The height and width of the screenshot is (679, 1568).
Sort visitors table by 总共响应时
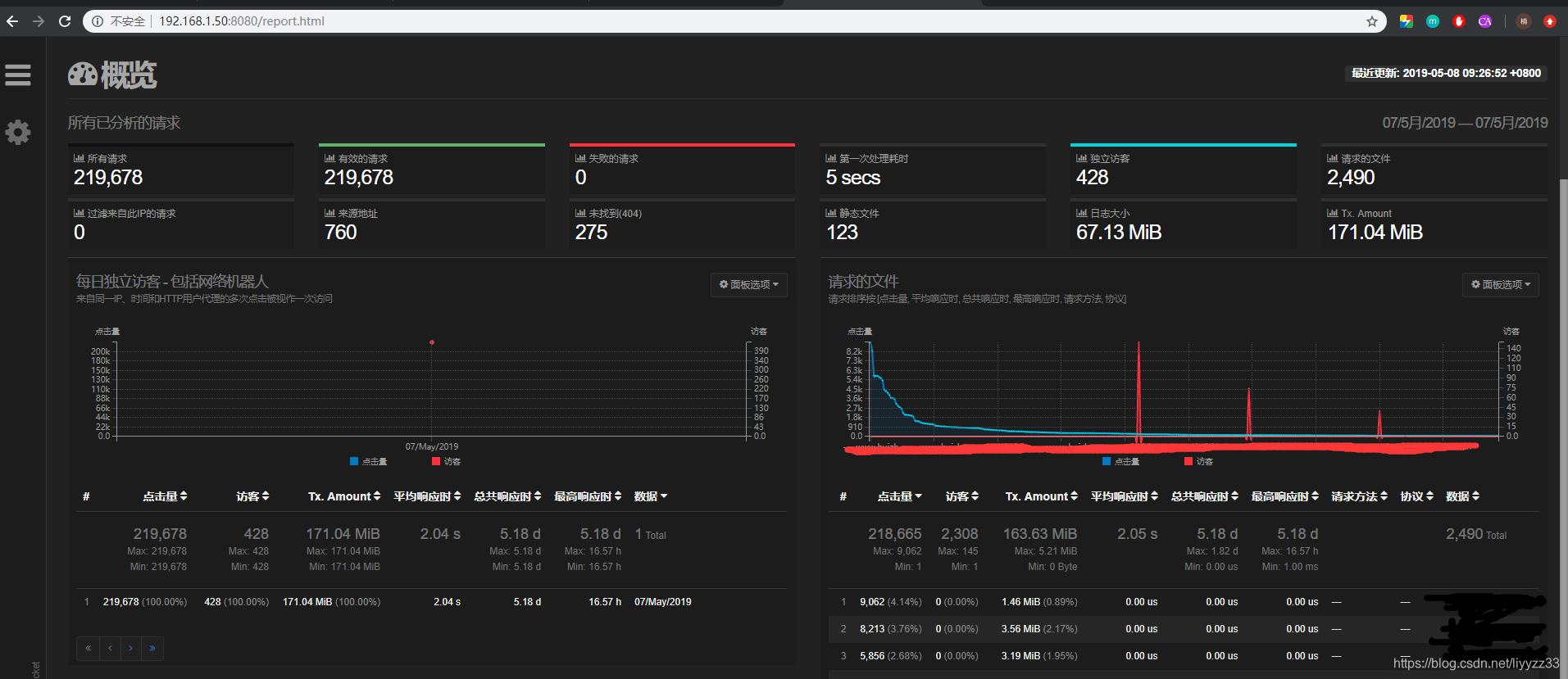(507, 496)
